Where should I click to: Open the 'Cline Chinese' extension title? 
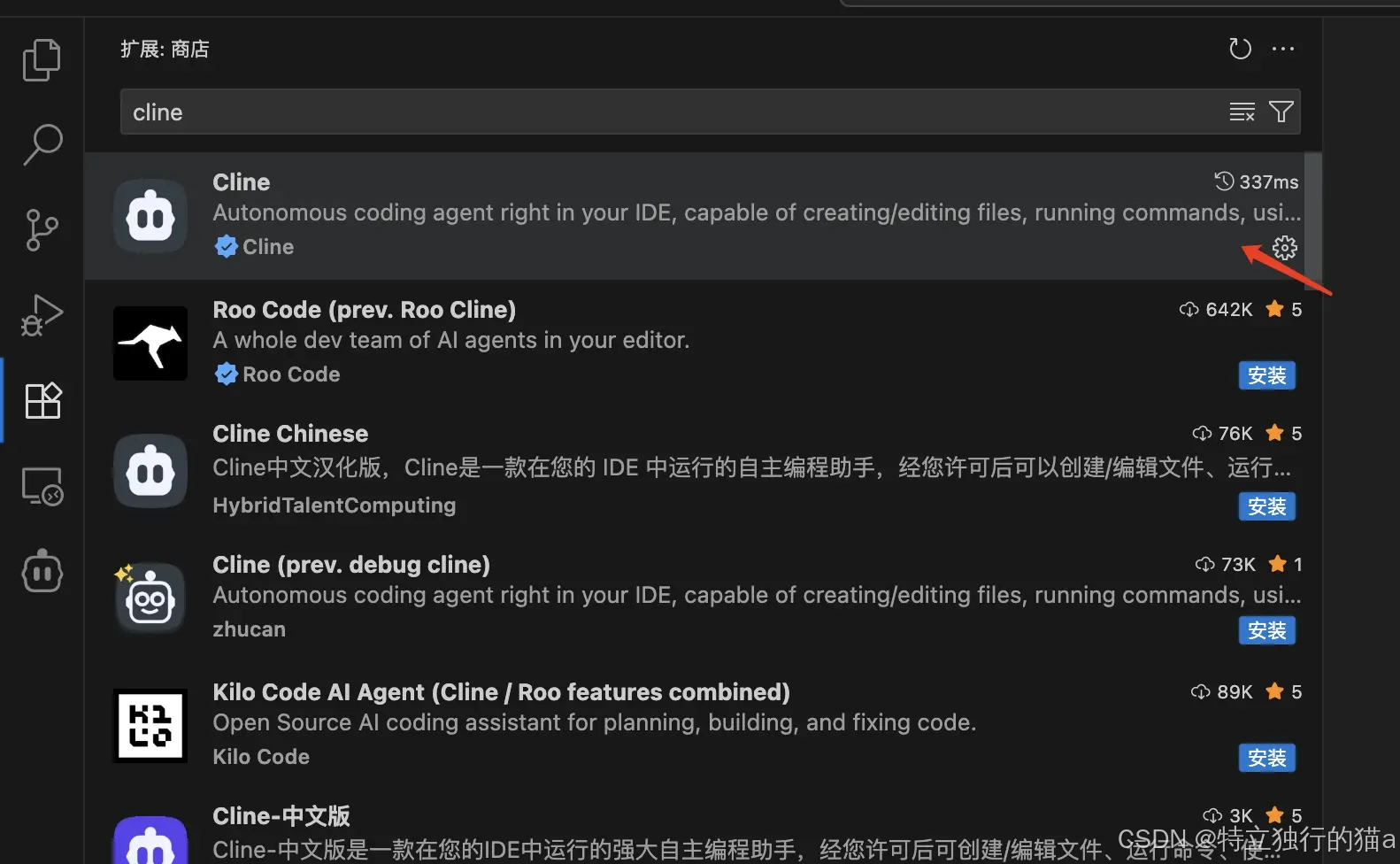tap(290, 434)
